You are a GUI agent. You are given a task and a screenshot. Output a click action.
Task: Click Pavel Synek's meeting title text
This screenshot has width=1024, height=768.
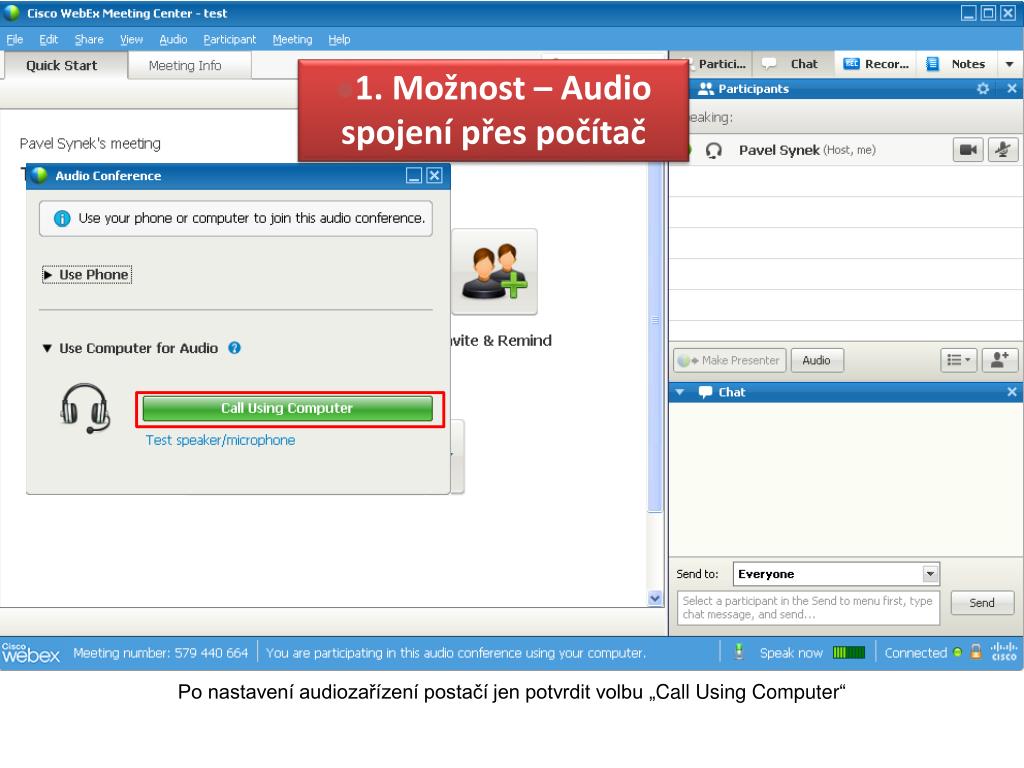90,144
